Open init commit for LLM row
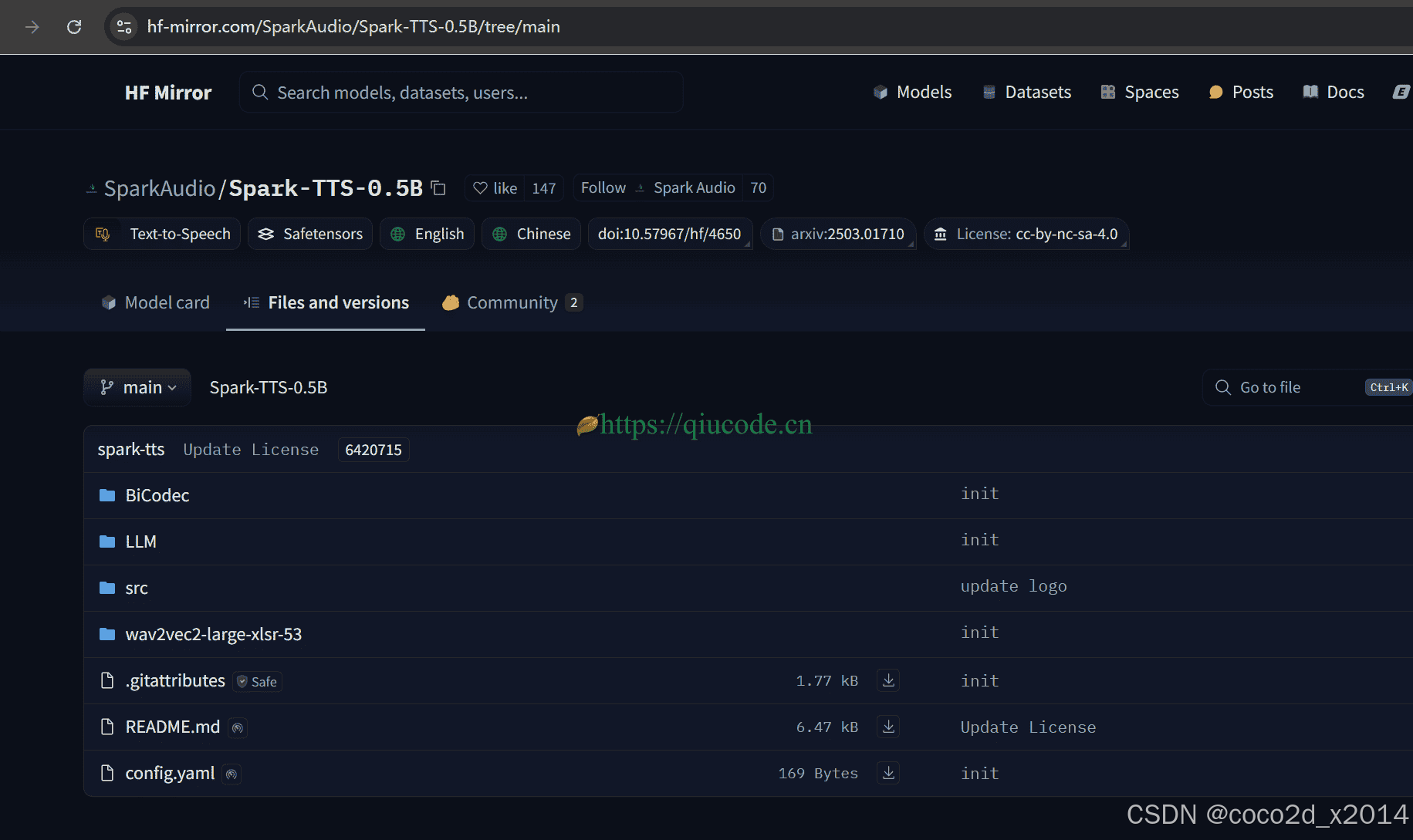 (x=980, y=540)
